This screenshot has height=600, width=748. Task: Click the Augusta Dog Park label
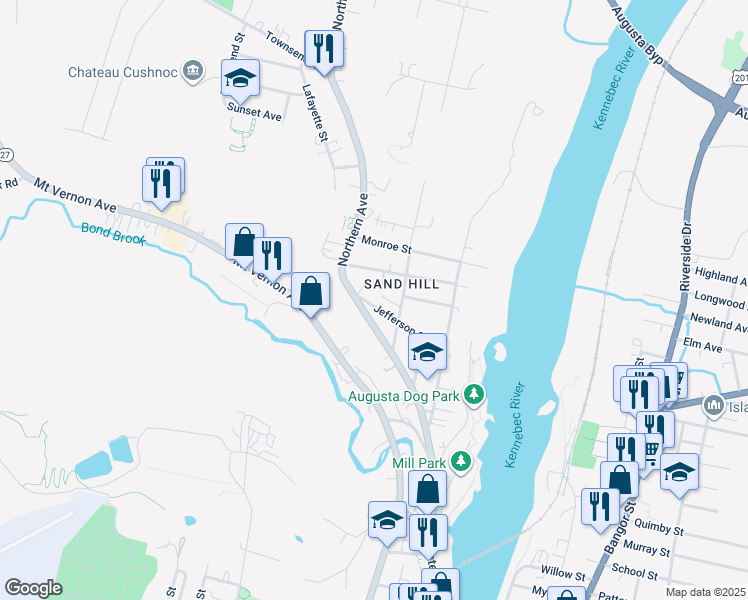pyautogui.click(x=404, y=396)
